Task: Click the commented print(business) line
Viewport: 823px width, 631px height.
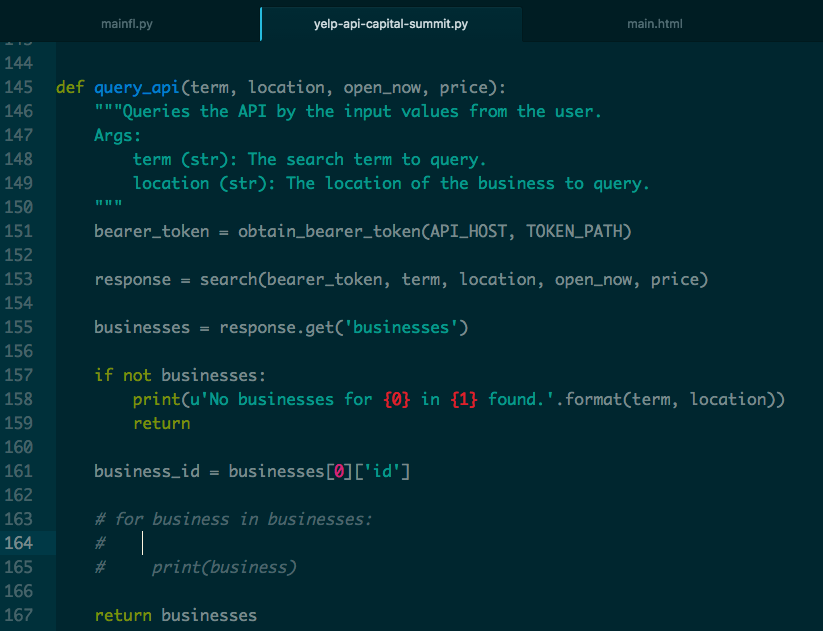Action: point(224,567)
